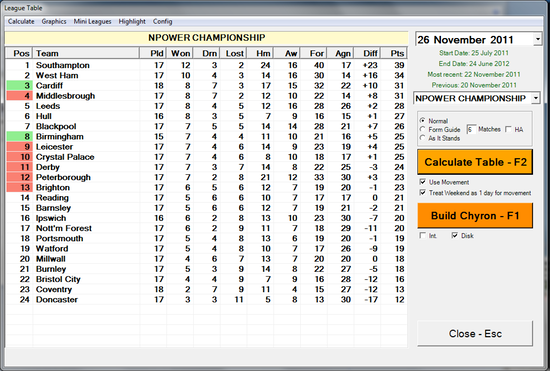Screen dimensions: 550x371
Task: Click the Build Chyron - F1 button
Action: click(x=475, y=216)
